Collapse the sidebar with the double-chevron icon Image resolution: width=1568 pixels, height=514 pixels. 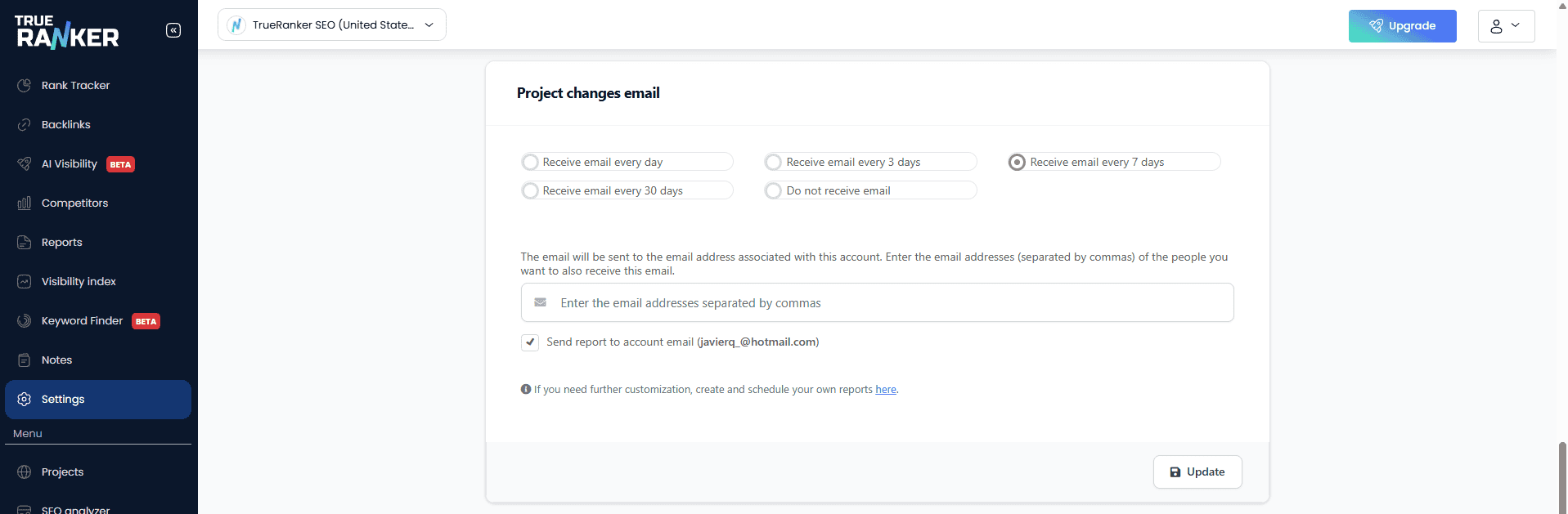173,30
